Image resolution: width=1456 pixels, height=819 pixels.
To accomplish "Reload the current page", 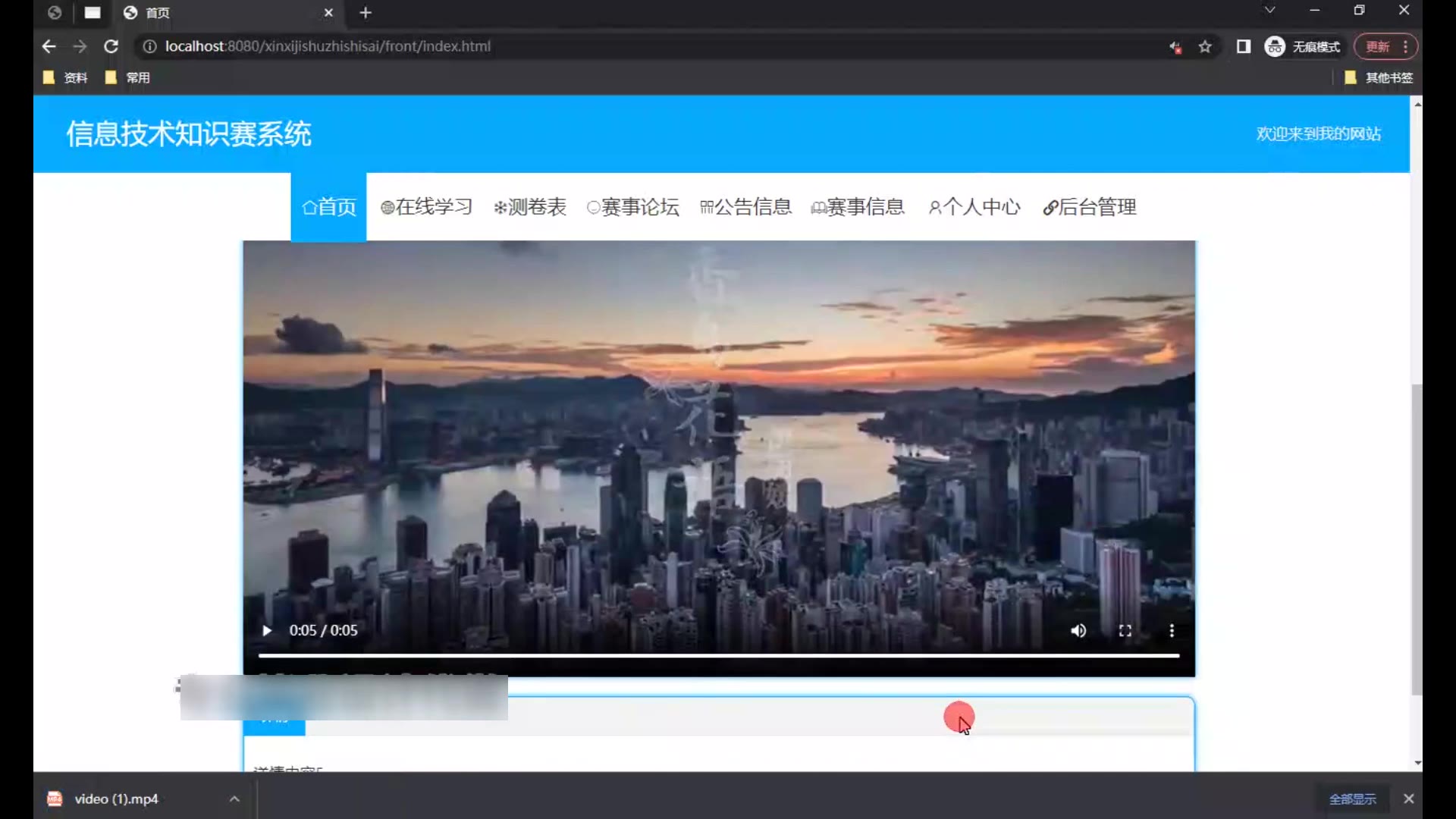I will click(111, 46).
